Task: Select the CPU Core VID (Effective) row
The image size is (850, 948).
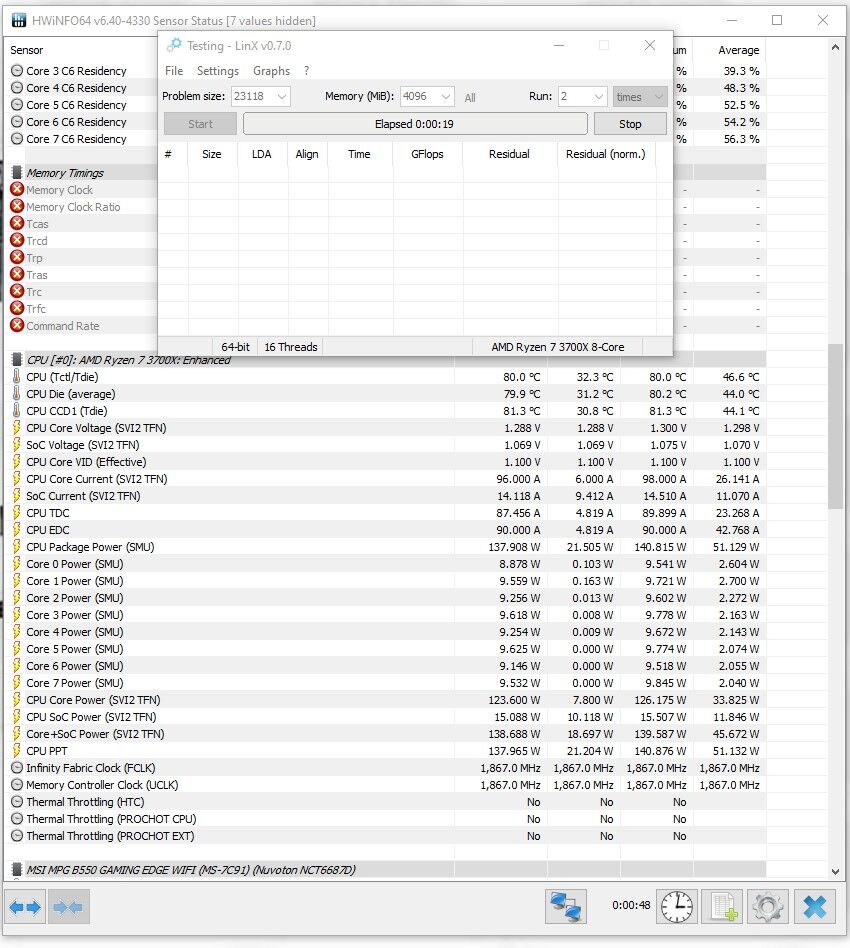Action: pos(385,462)
